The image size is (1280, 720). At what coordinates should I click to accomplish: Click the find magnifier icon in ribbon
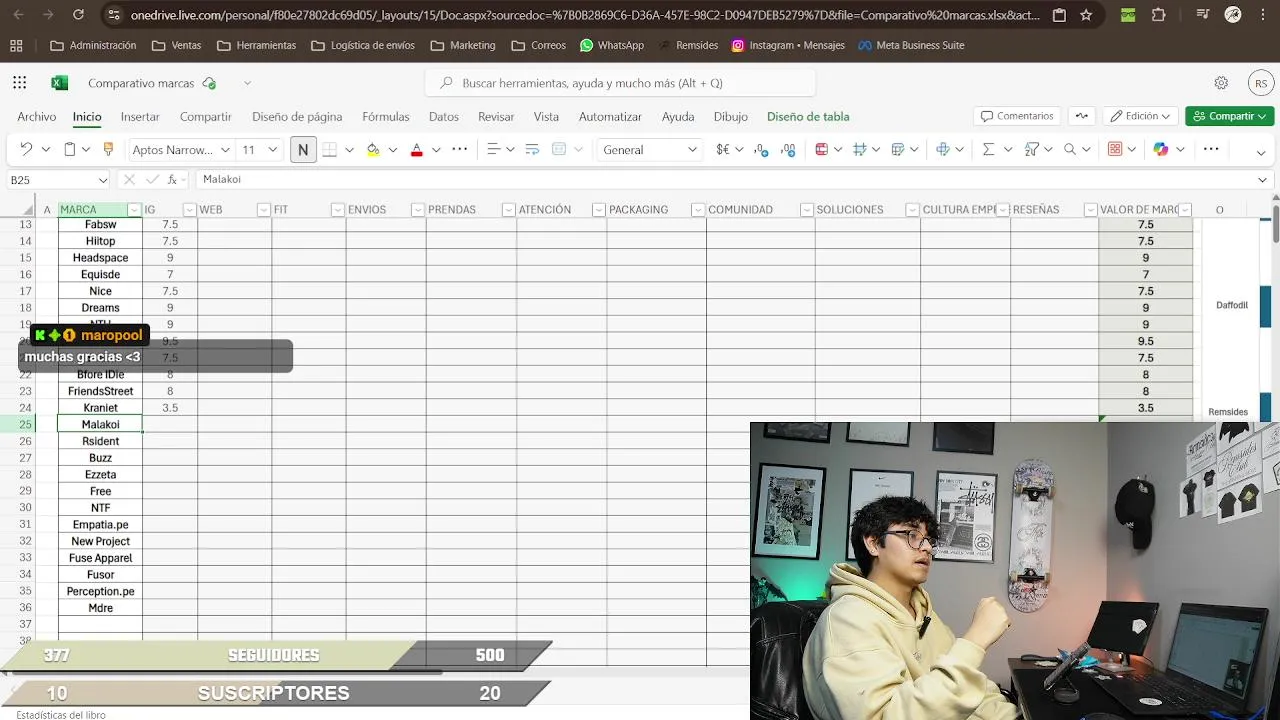click(1070, 149)
